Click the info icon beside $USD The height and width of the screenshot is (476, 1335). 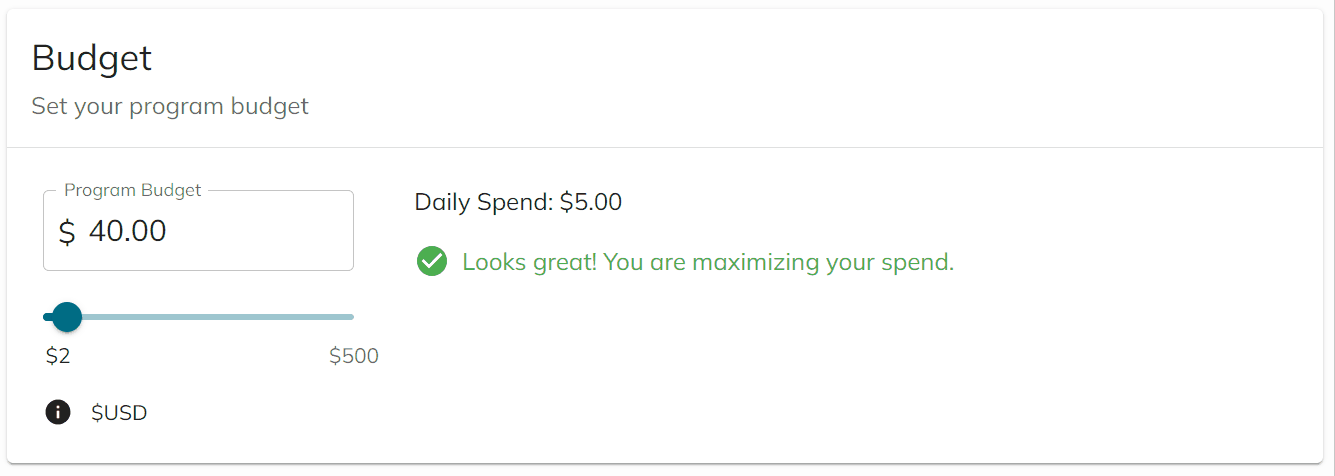58,412
